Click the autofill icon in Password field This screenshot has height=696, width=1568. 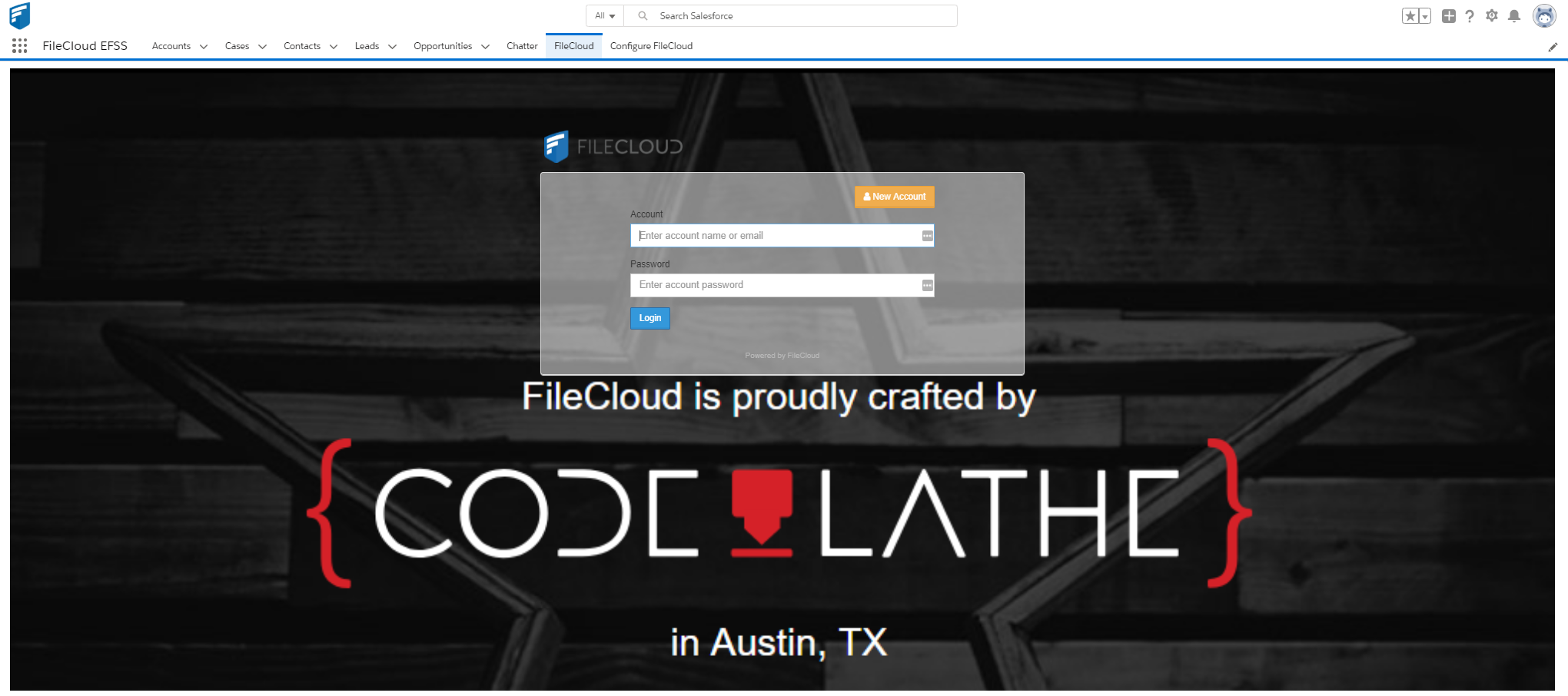(x=928, y=285)
